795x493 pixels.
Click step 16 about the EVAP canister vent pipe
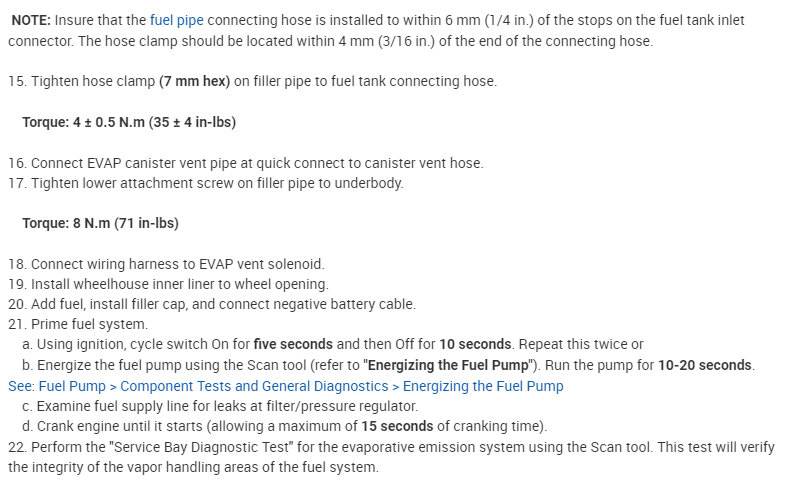tap(245, 163)
